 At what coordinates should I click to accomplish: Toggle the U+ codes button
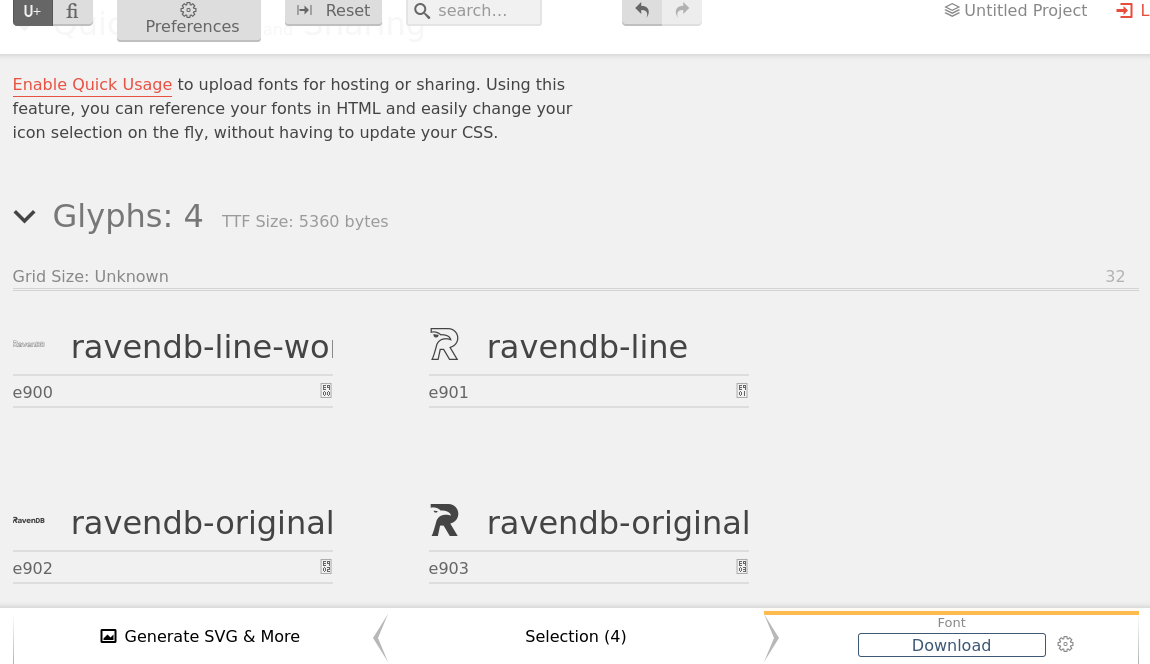(32, 12)
